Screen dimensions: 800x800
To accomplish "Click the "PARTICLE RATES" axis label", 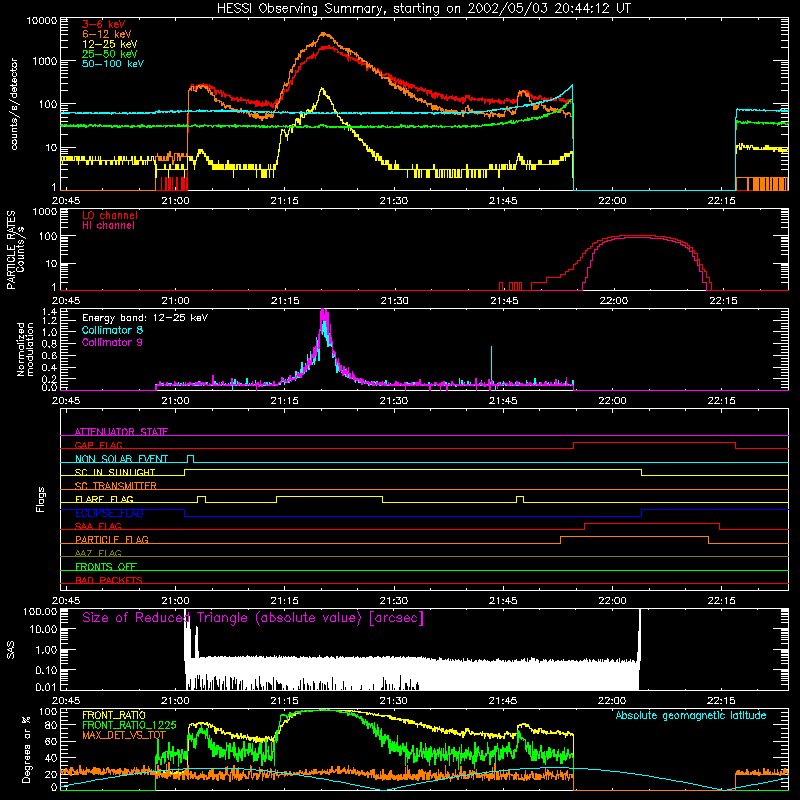I will coord(11,250).
